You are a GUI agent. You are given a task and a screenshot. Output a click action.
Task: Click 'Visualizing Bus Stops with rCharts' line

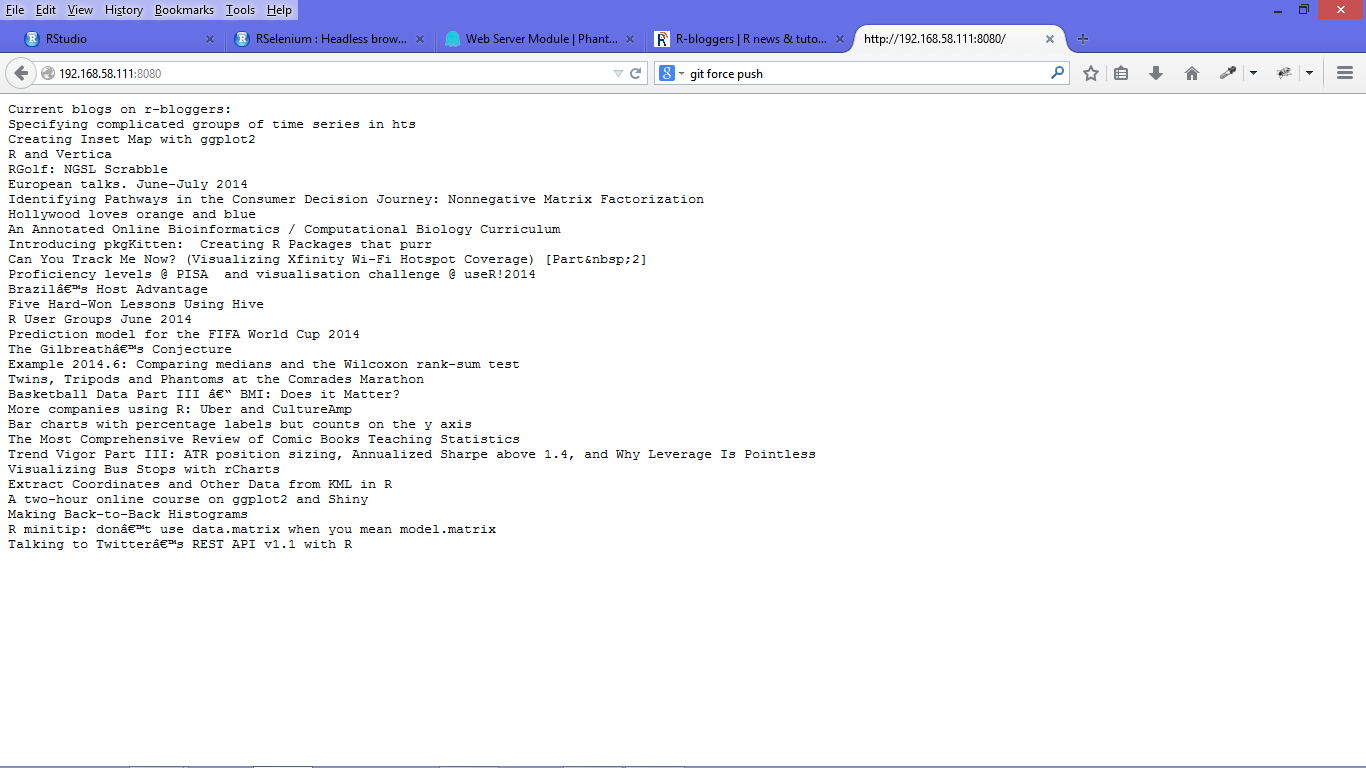pos(144,469)
